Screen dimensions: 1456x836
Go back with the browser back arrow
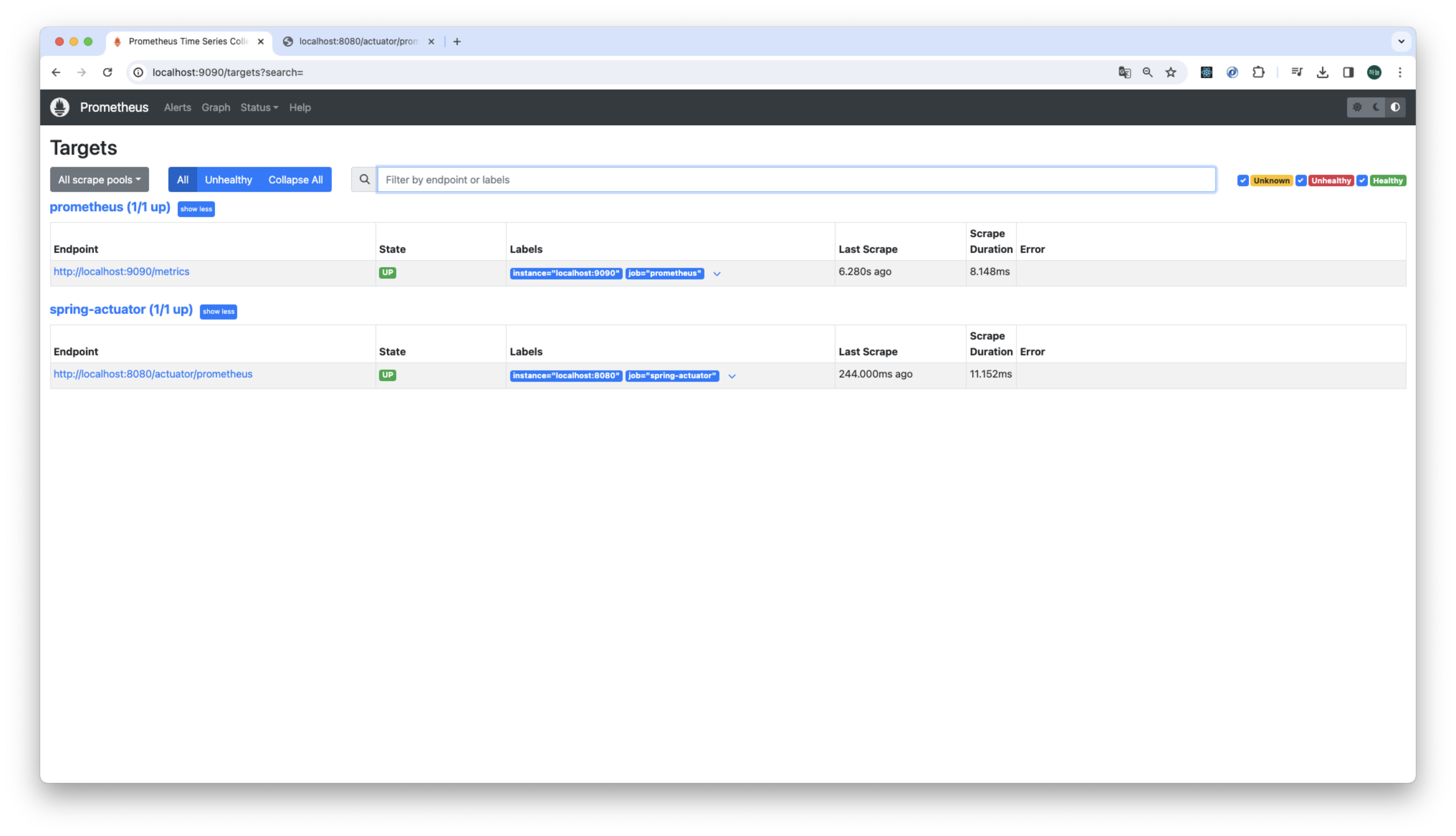coord(56,72)
